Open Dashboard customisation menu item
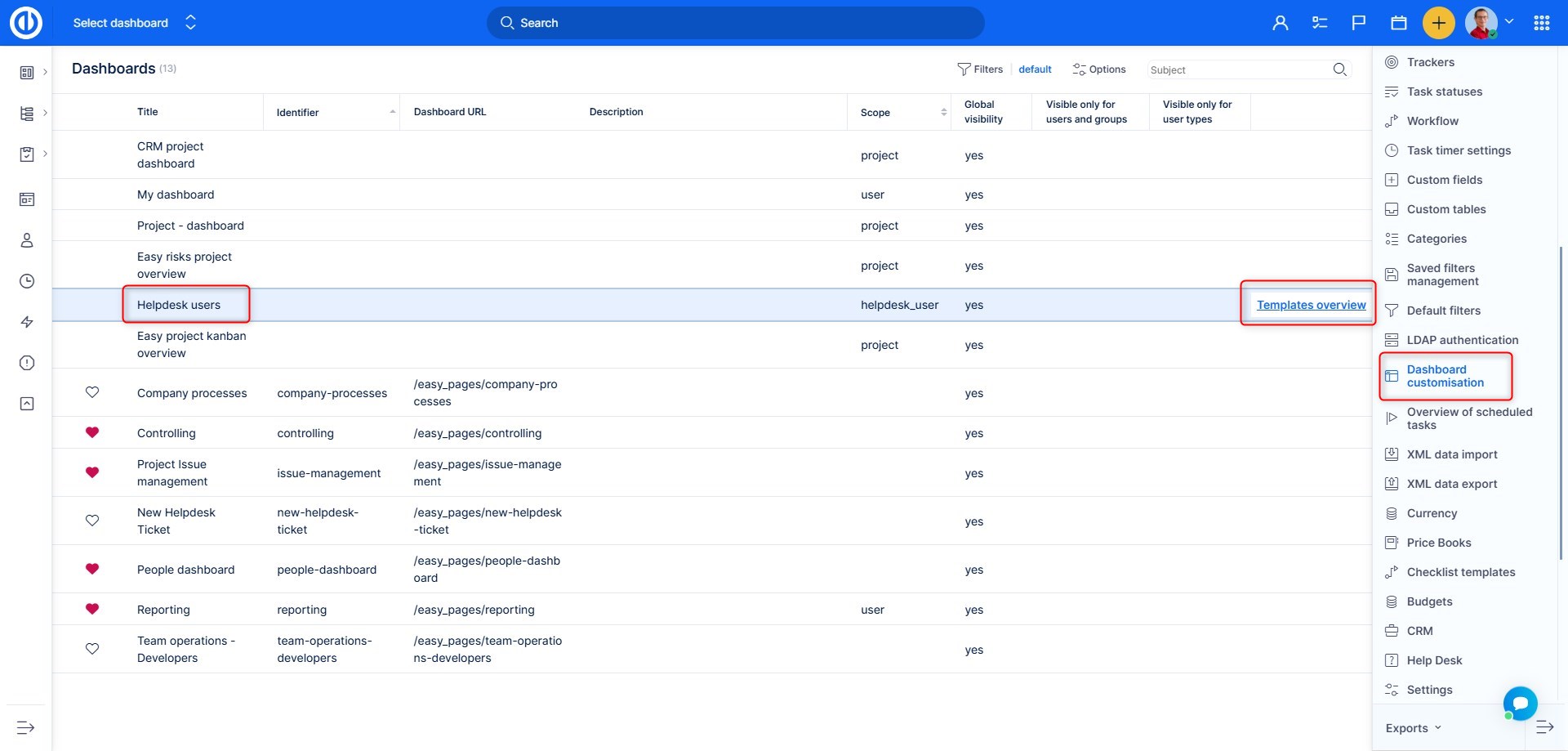Screen dimensions: 1568x751 (x=1445, y=376)
